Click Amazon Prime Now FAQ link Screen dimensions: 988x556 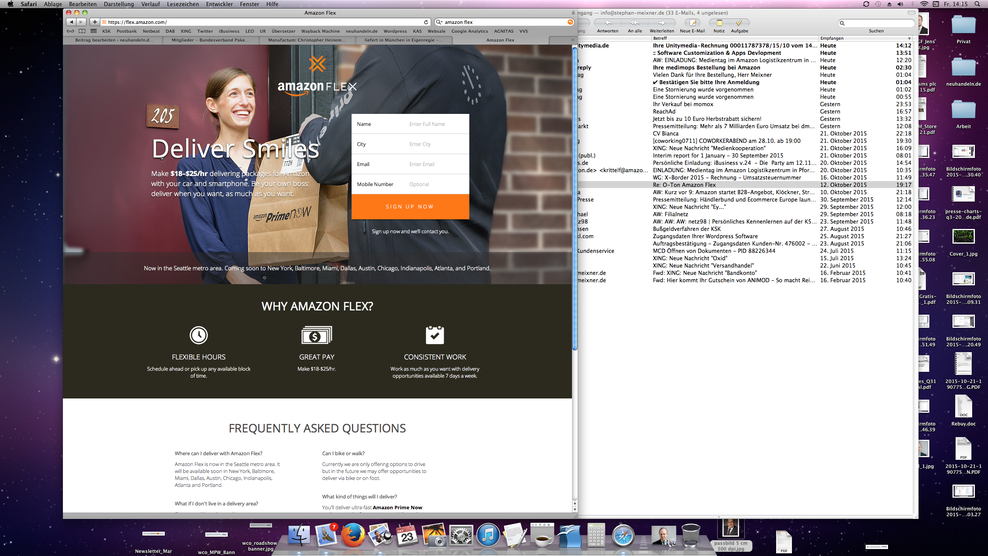click(398, 507)
